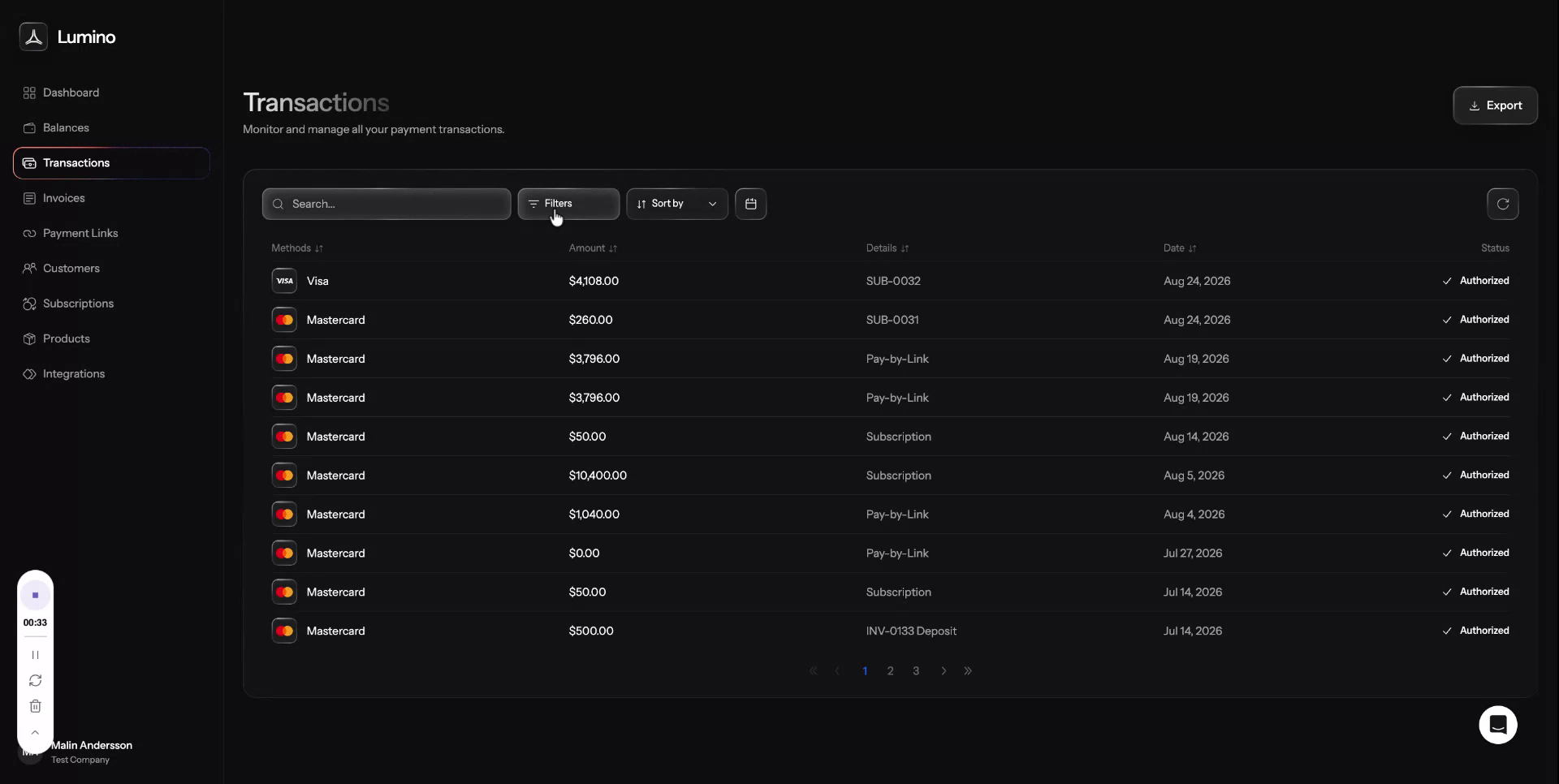Expand the Sort by dropdown
This screenshot has height=784, width=1559.
point(677,204)
